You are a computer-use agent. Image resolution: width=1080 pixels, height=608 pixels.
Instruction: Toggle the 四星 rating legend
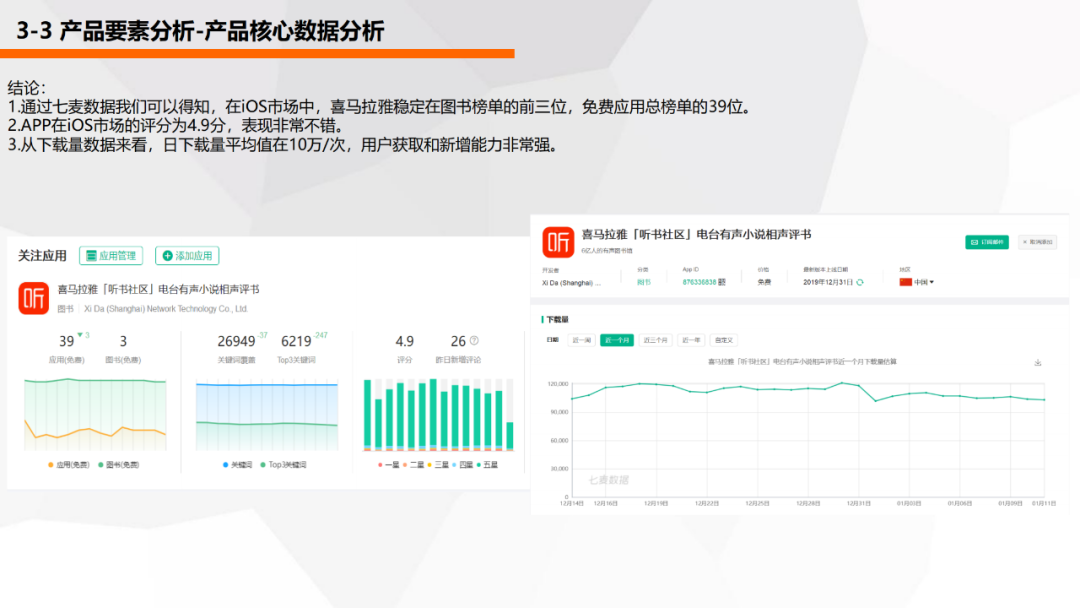pos(462,465)
